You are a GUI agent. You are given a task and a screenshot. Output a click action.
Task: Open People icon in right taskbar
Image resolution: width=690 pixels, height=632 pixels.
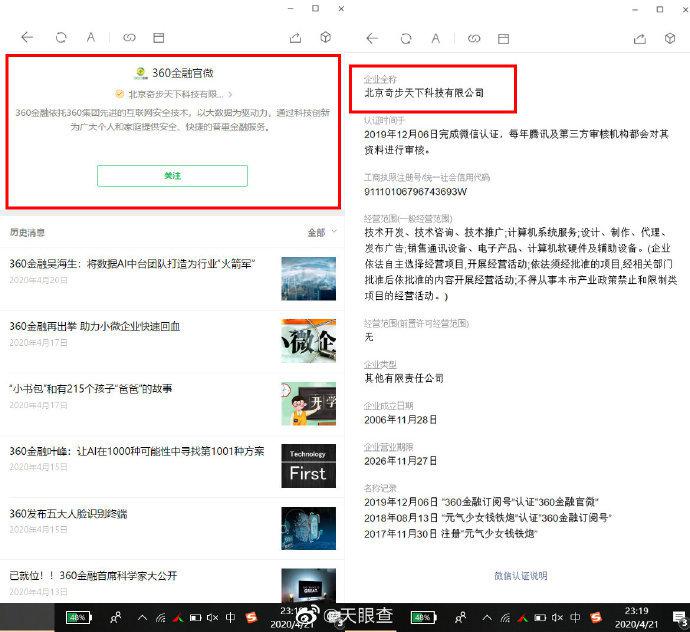(461, 618)
